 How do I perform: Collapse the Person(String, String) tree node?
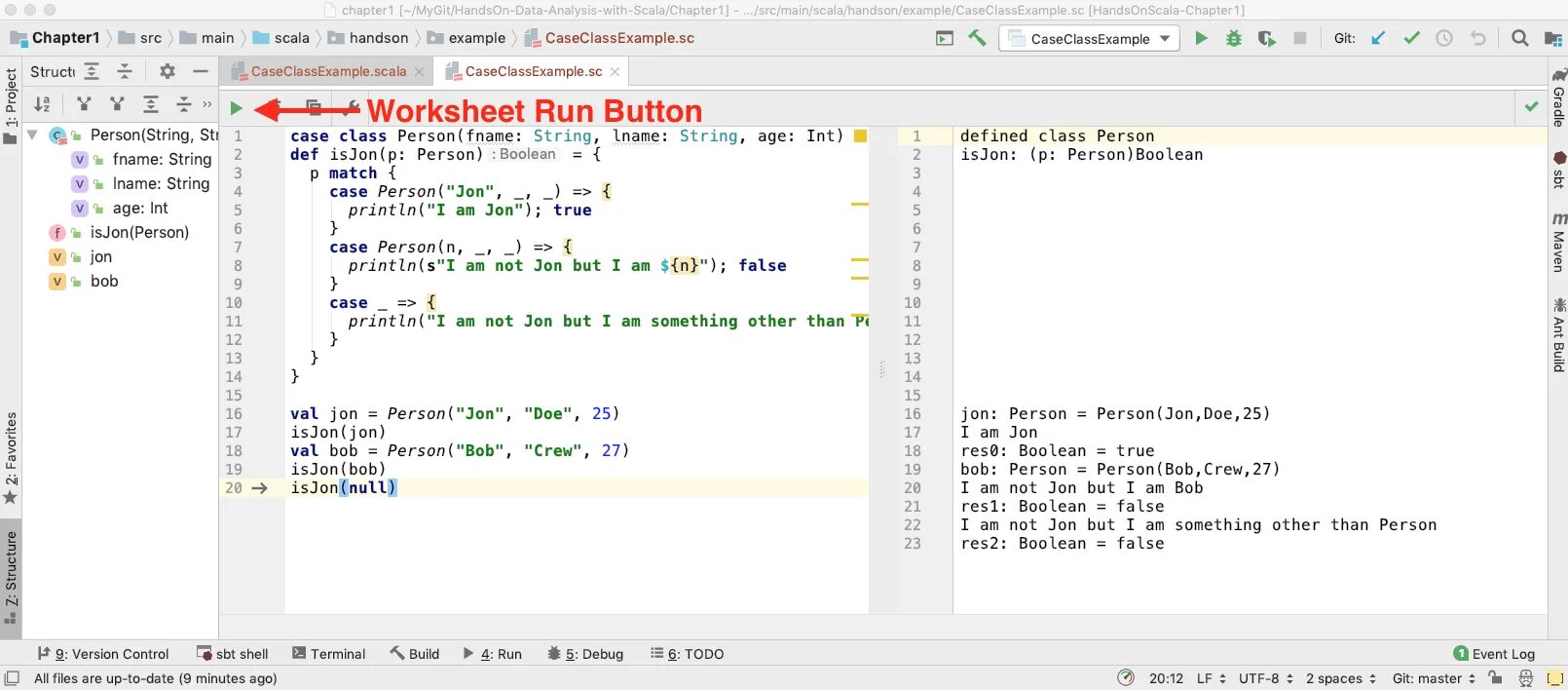pos(32,134)
